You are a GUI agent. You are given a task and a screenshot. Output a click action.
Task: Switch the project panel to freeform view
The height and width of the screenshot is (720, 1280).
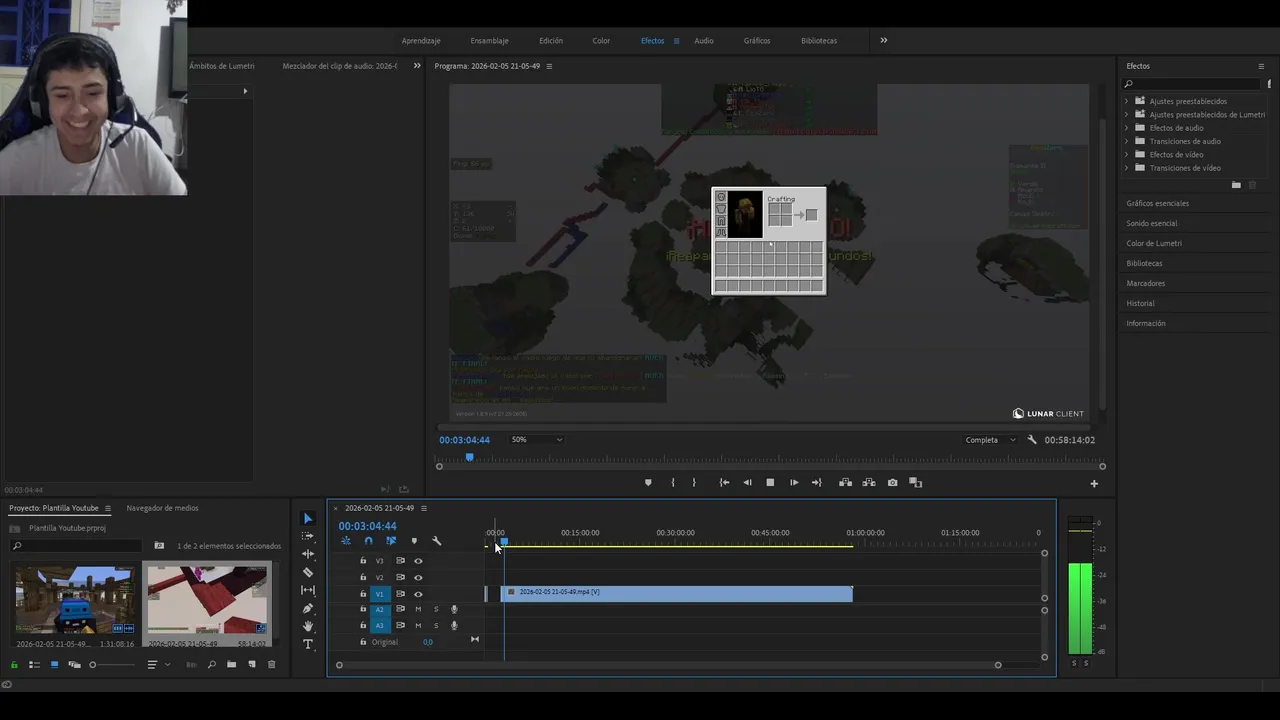pos(74,664)
